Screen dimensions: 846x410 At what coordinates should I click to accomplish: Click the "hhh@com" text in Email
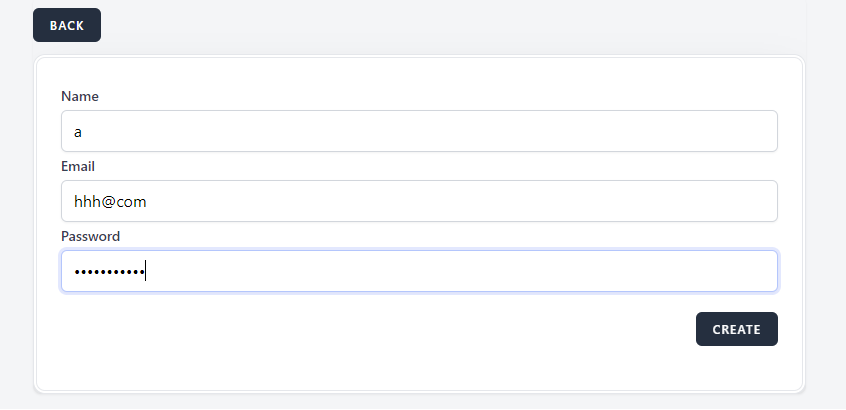pos(110,201)
